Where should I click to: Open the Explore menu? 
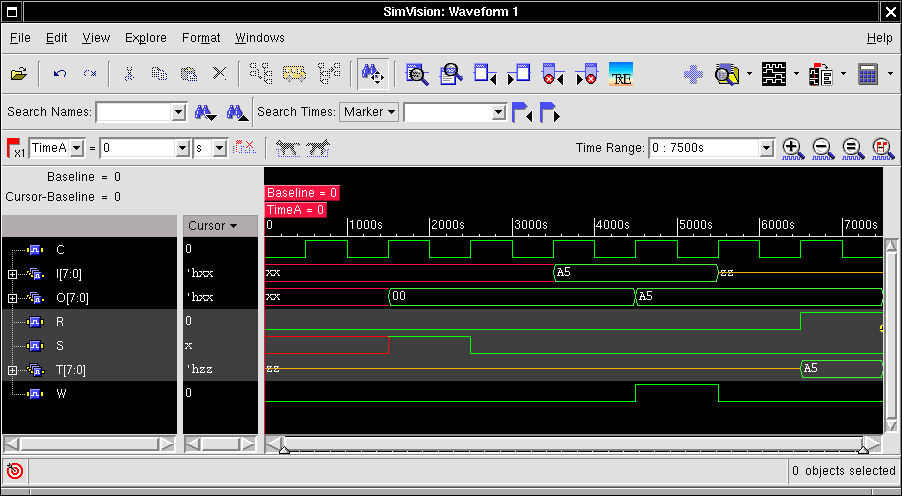(146, 38)
